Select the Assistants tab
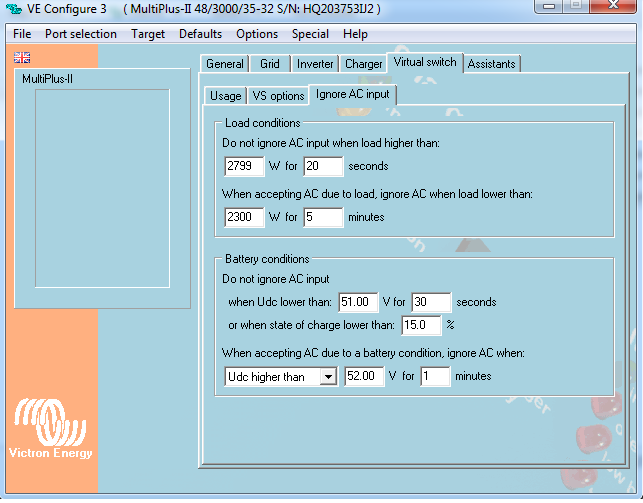 tap(492, 64)
